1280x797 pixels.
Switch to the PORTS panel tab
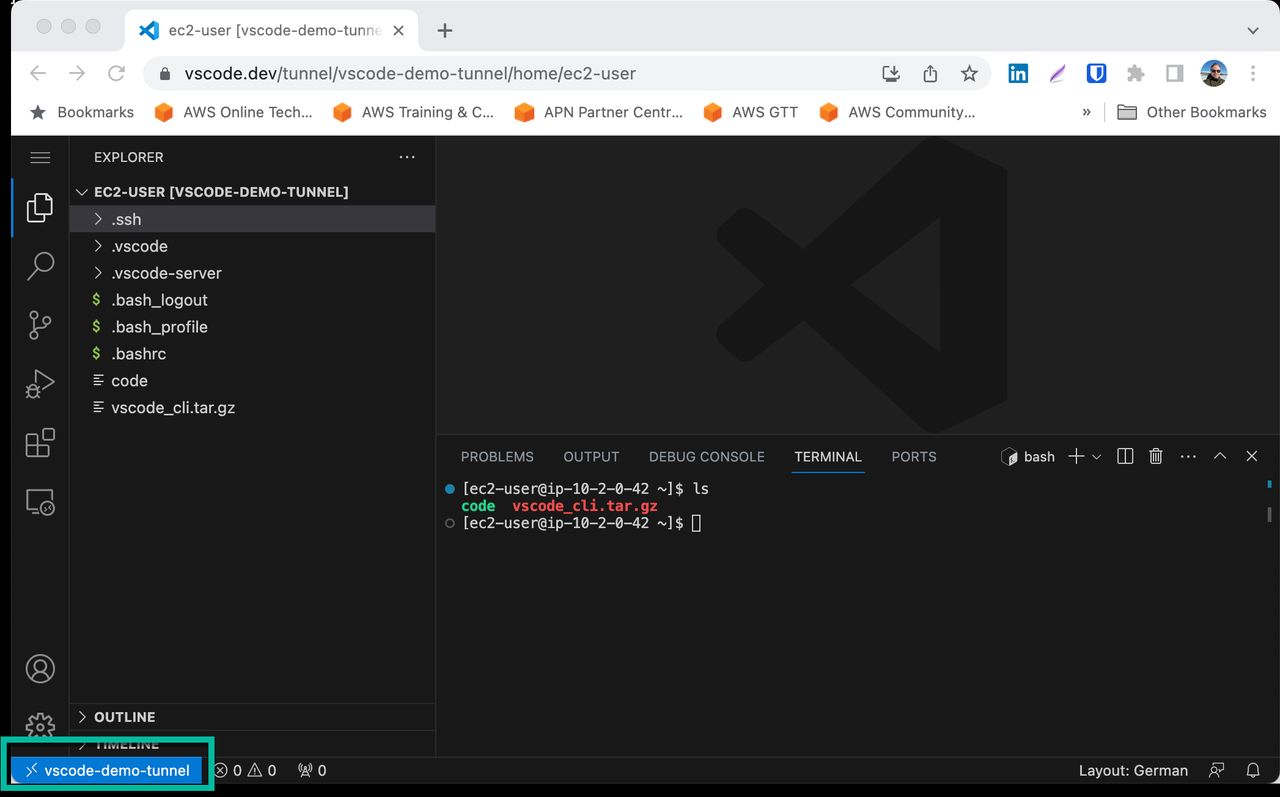914,456
